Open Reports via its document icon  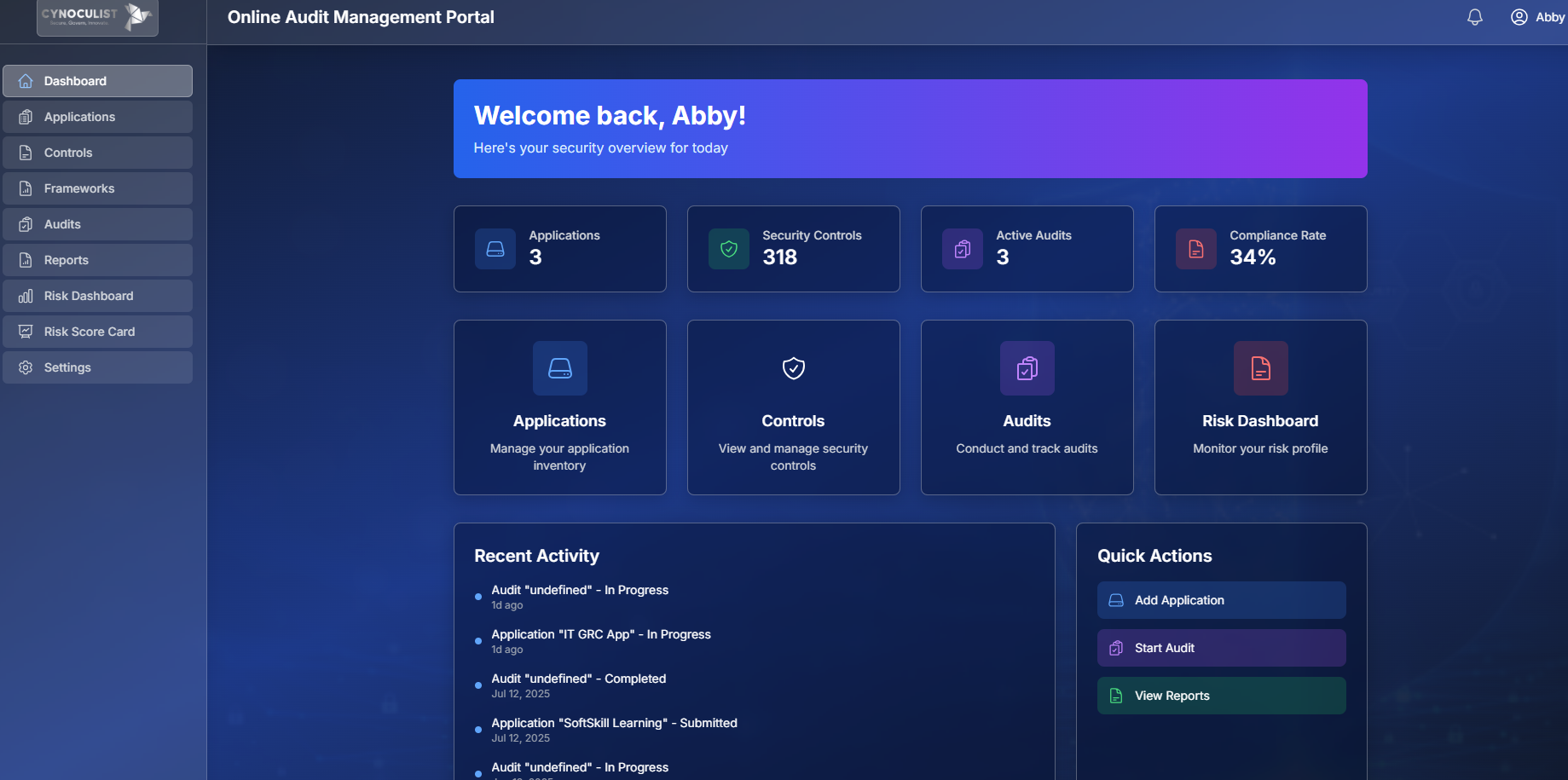26,259
